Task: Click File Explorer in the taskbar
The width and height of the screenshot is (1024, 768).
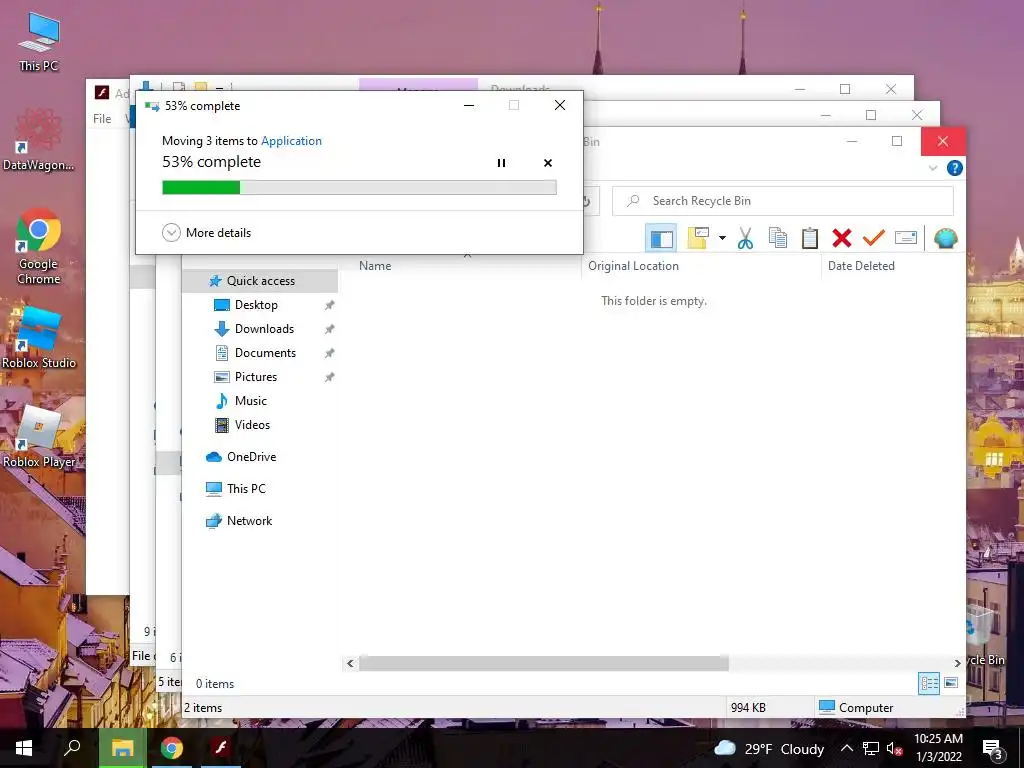Action: pos(122,748)
